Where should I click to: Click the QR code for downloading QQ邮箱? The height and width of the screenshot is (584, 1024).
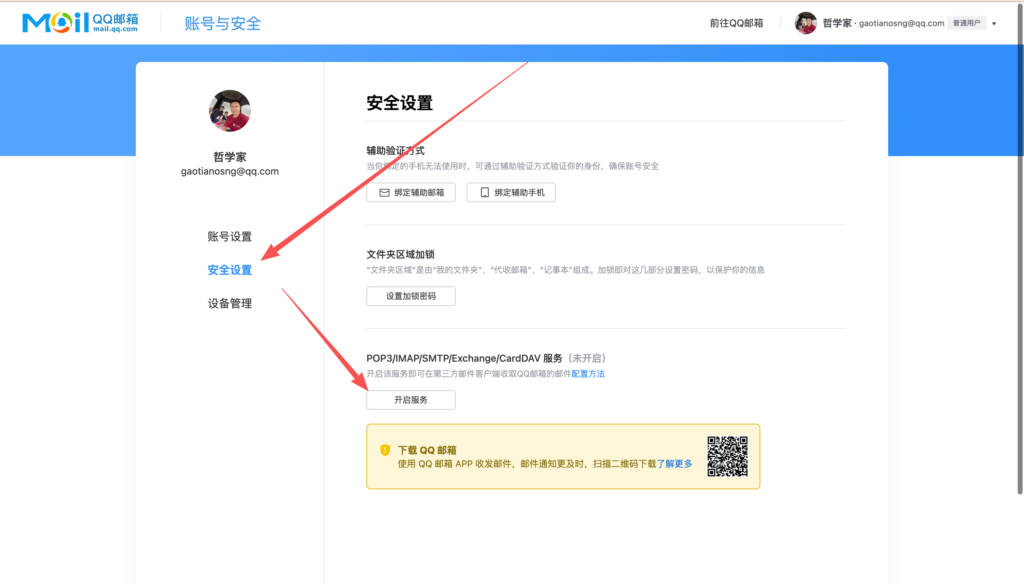[728, 456]
